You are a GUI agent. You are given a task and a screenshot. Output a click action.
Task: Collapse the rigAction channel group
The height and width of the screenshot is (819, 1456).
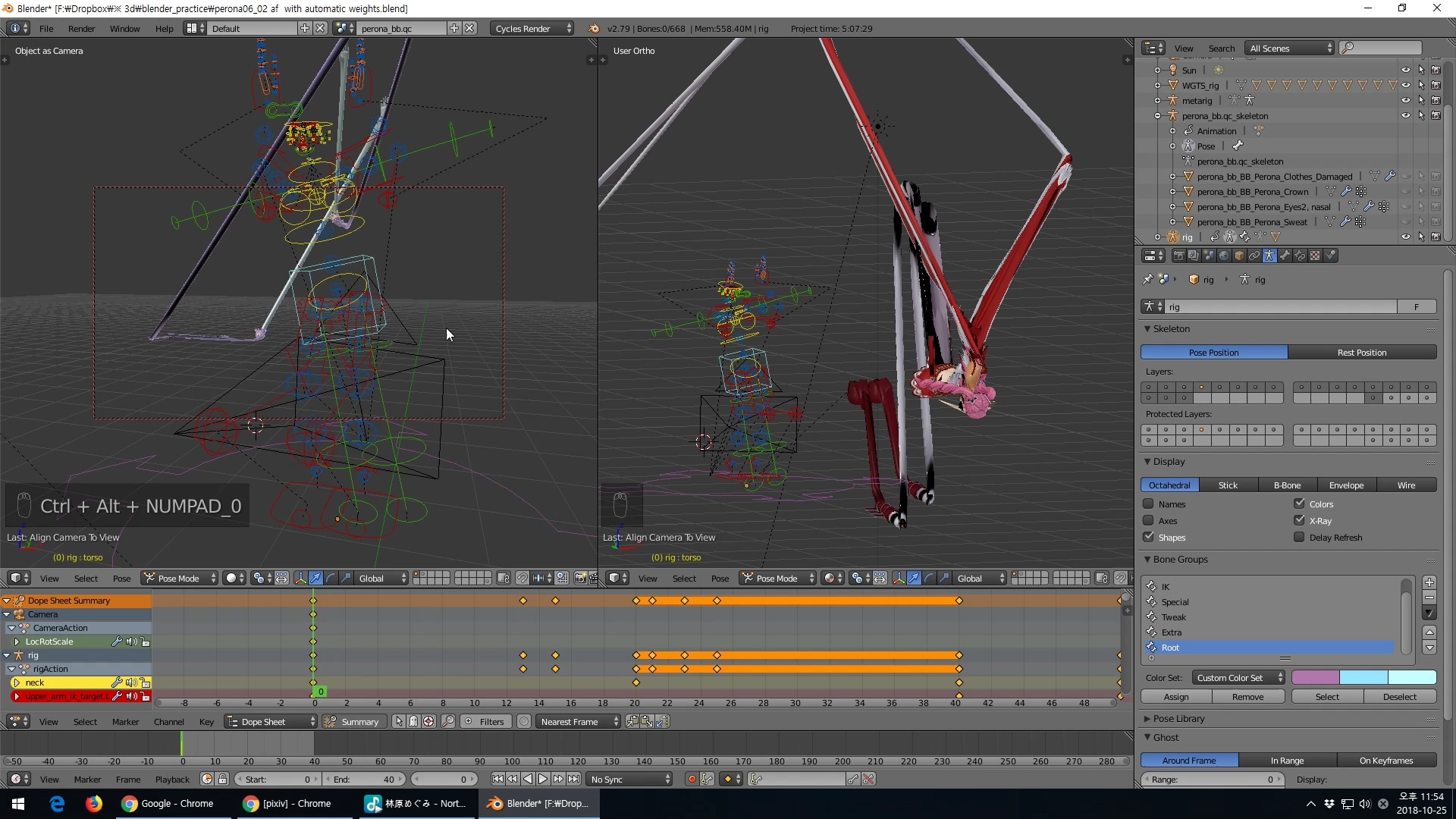coord(11,669)
